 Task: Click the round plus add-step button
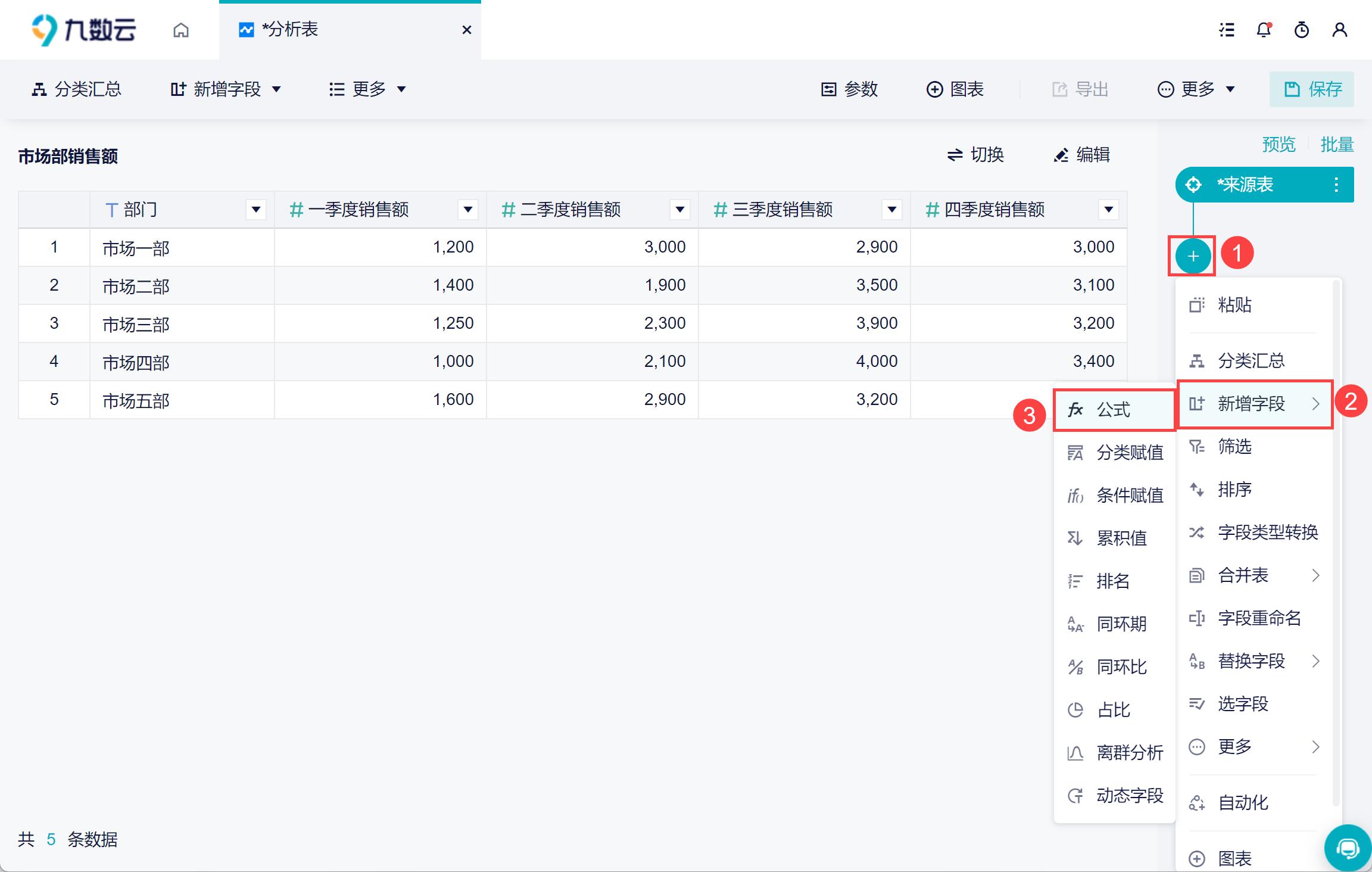coord(1193,256)
